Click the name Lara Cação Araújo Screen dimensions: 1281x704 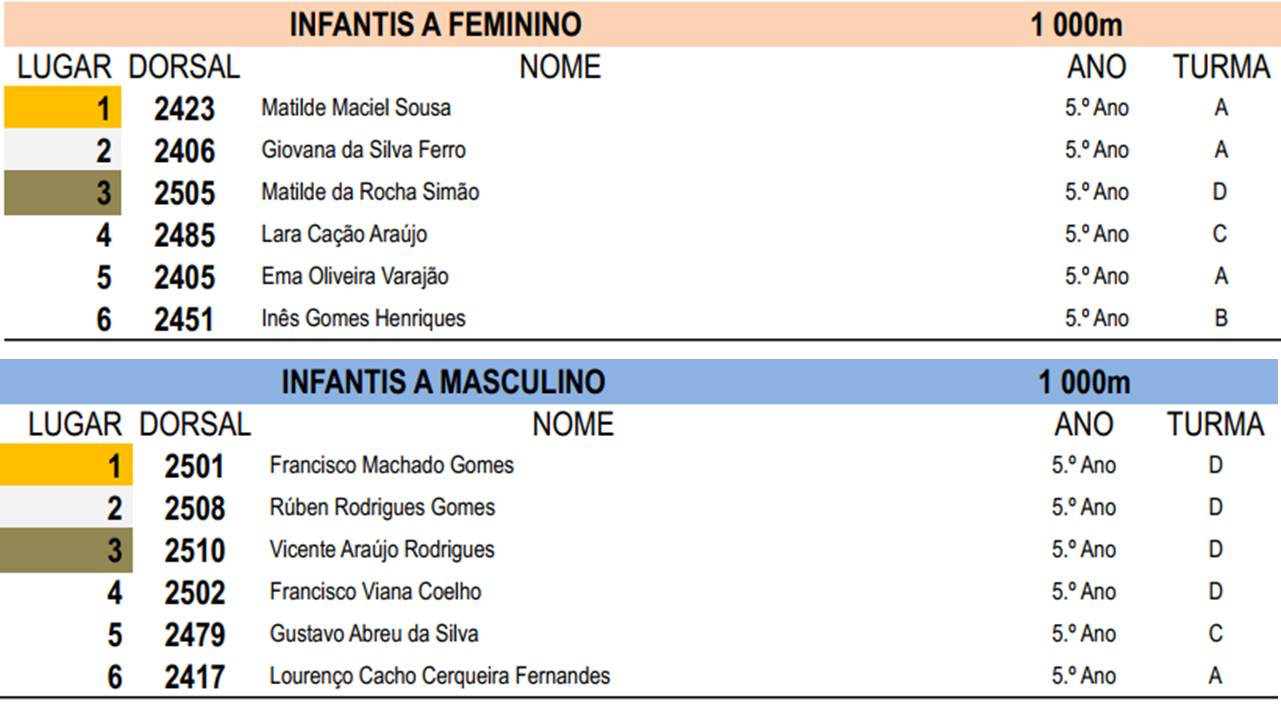point(344,234)
